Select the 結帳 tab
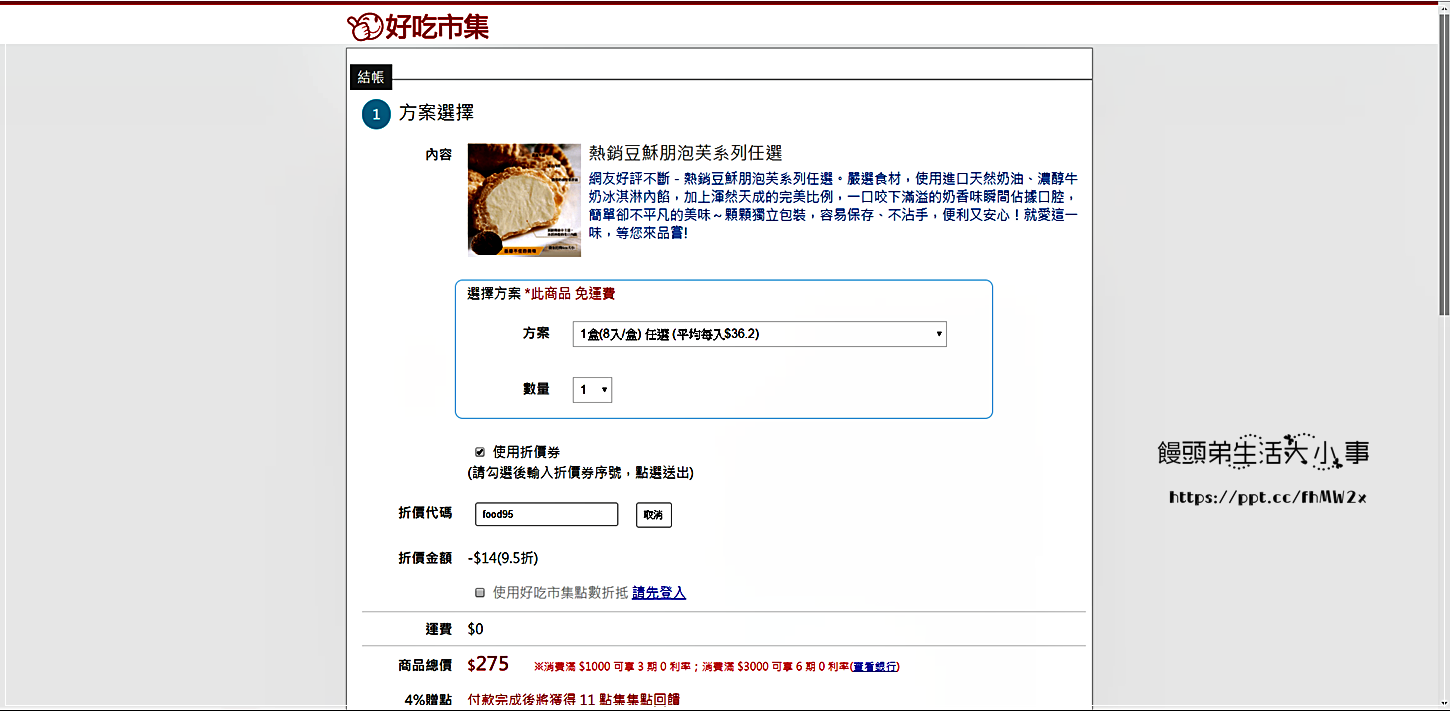1450x711 pixels. tap(371, 77)
